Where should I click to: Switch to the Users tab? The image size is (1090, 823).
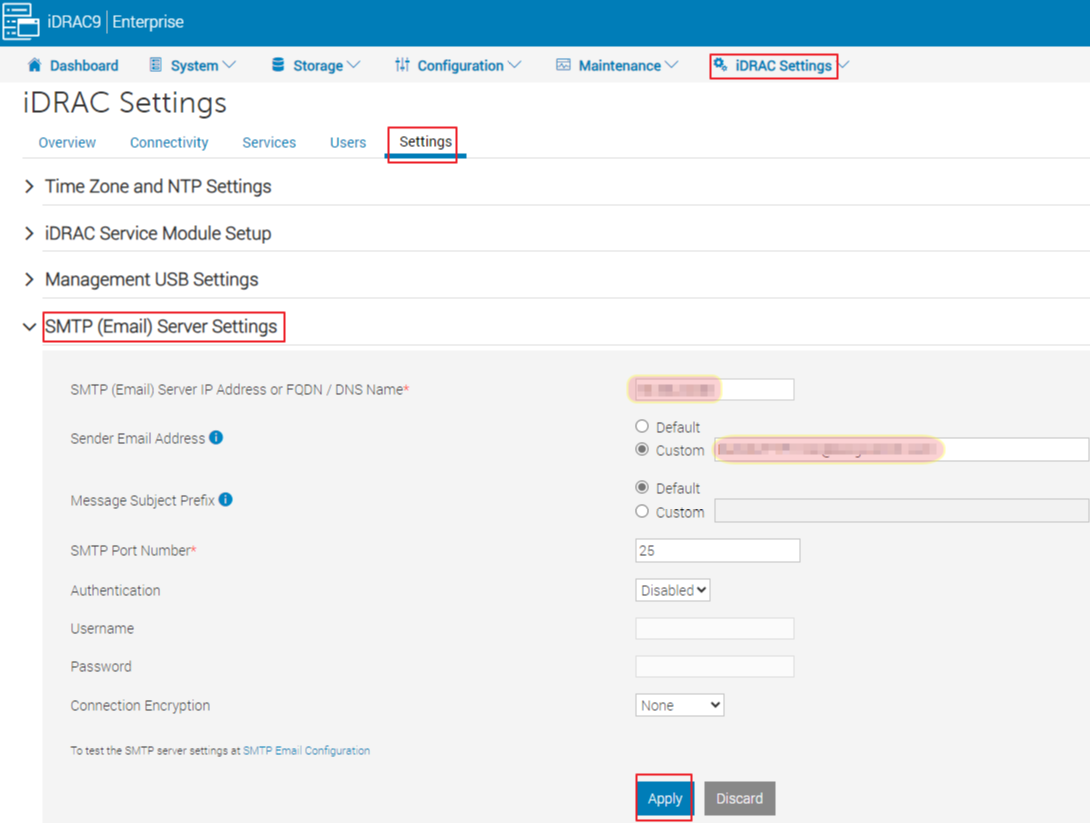pyautogui.click(x=348, y=142)
